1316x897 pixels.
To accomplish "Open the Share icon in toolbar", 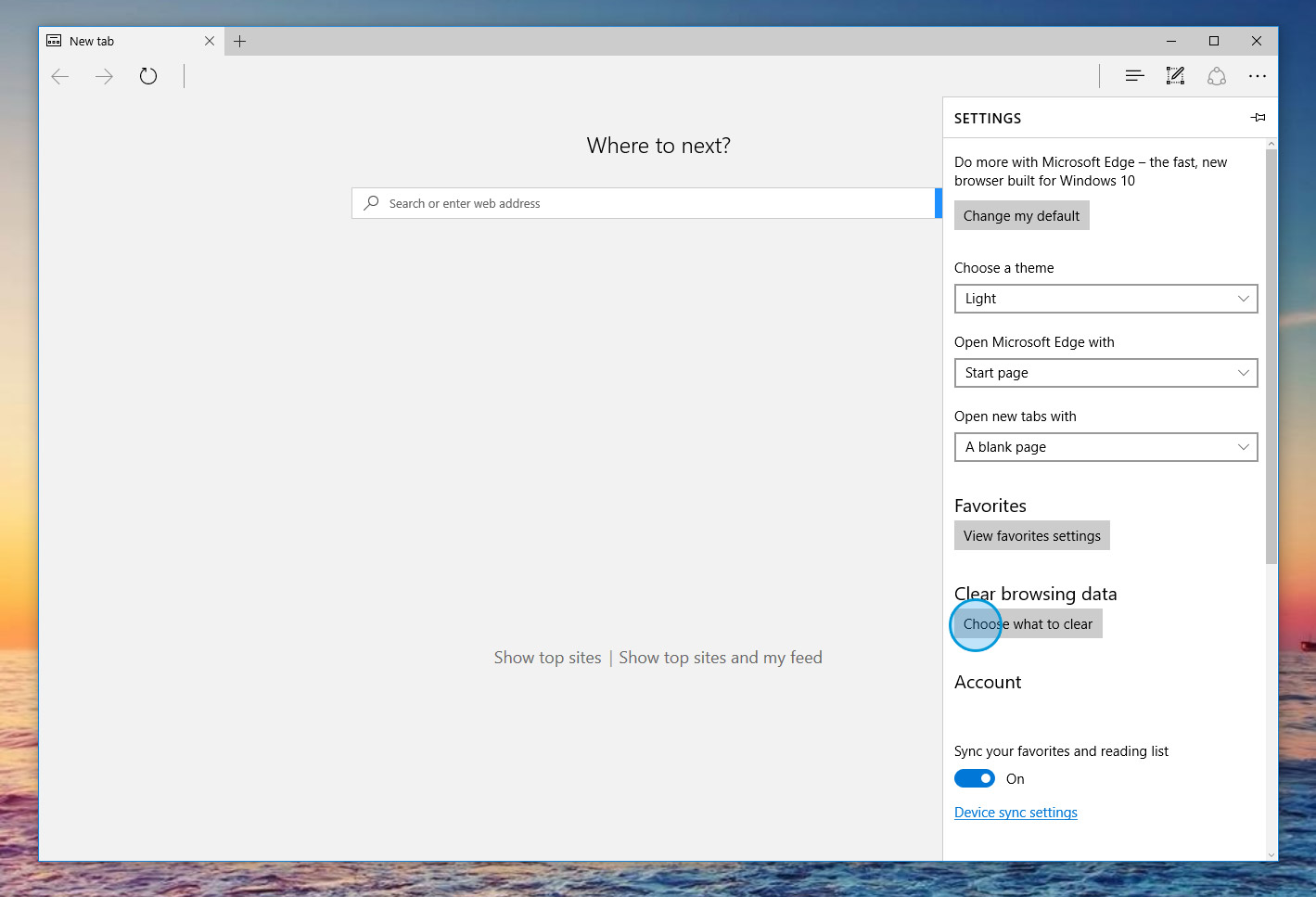I will 1217,76.
